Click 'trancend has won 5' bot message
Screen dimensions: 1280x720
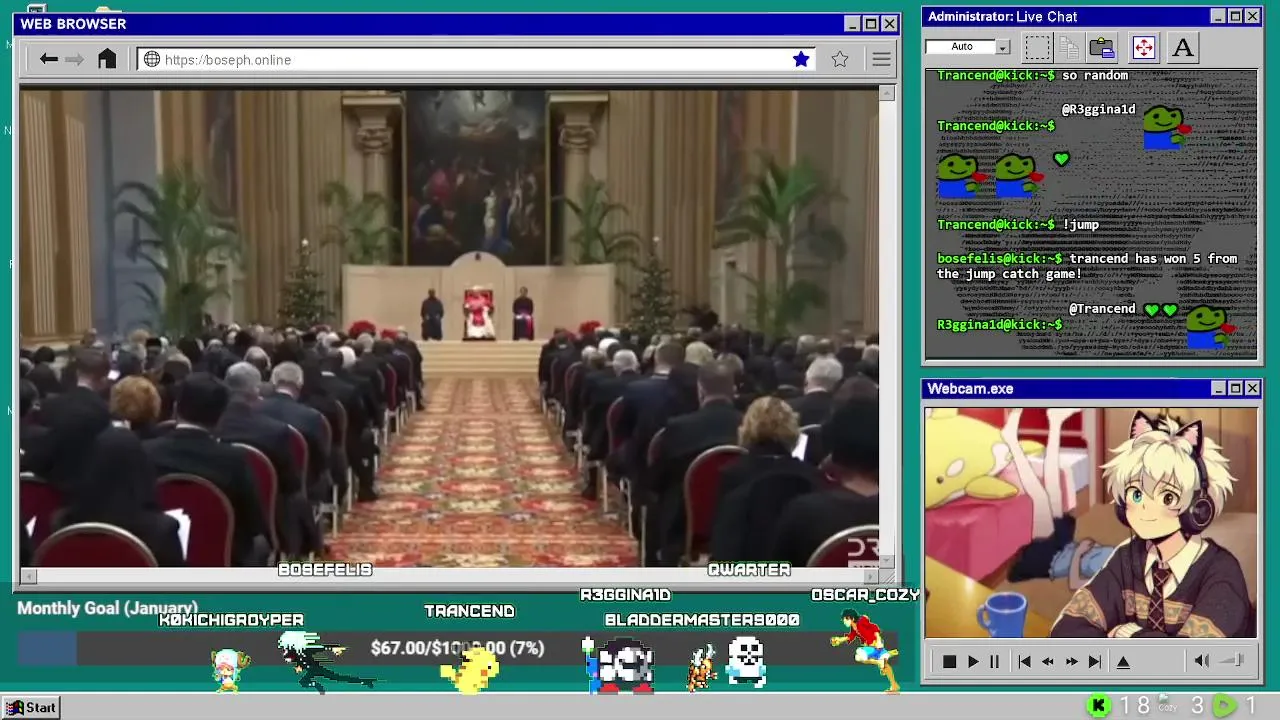coord(1087,266)
